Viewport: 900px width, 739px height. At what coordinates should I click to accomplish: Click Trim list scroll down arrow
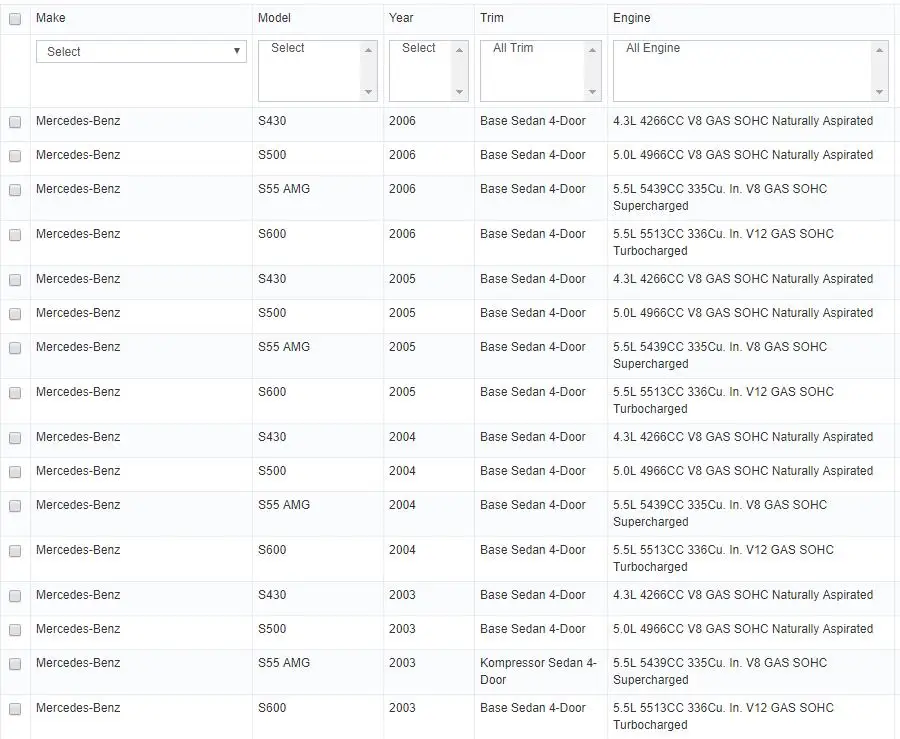pos(592,92)
